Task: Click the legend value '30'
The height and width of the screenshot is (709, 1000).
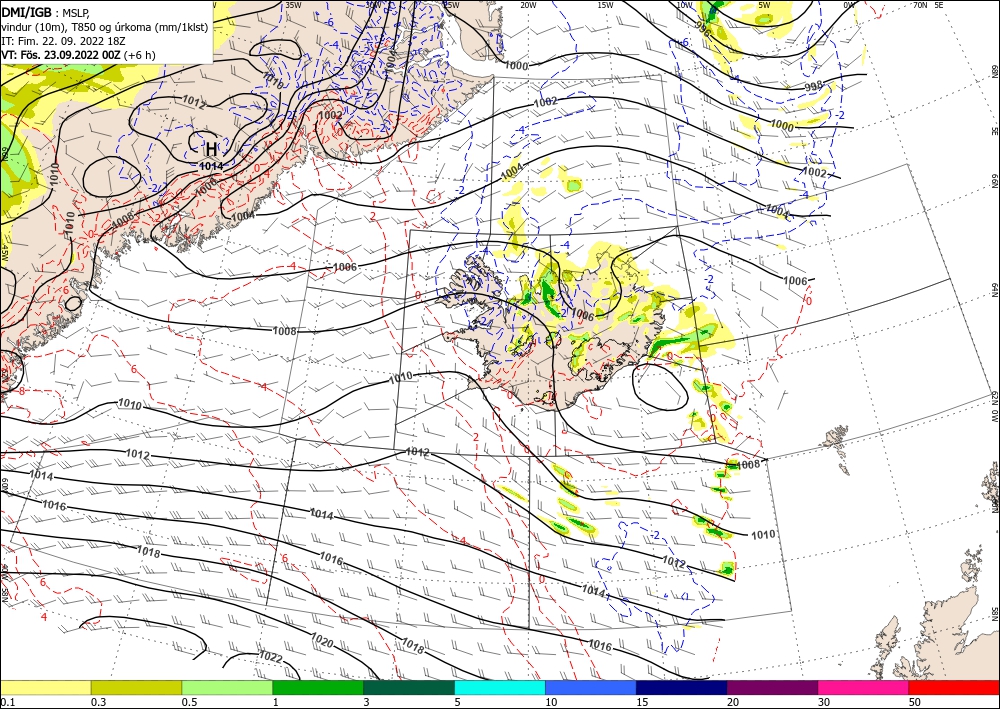Action: click(824, 702)
